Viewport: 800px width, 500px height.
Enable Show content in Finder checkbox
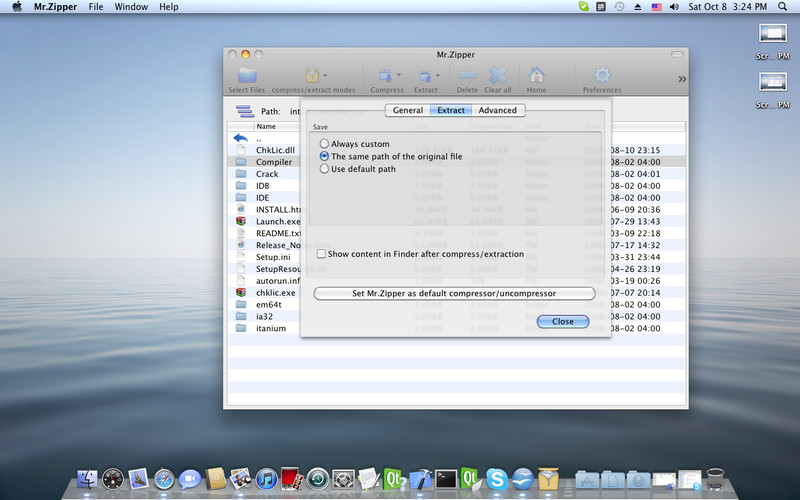coord(321,254)
